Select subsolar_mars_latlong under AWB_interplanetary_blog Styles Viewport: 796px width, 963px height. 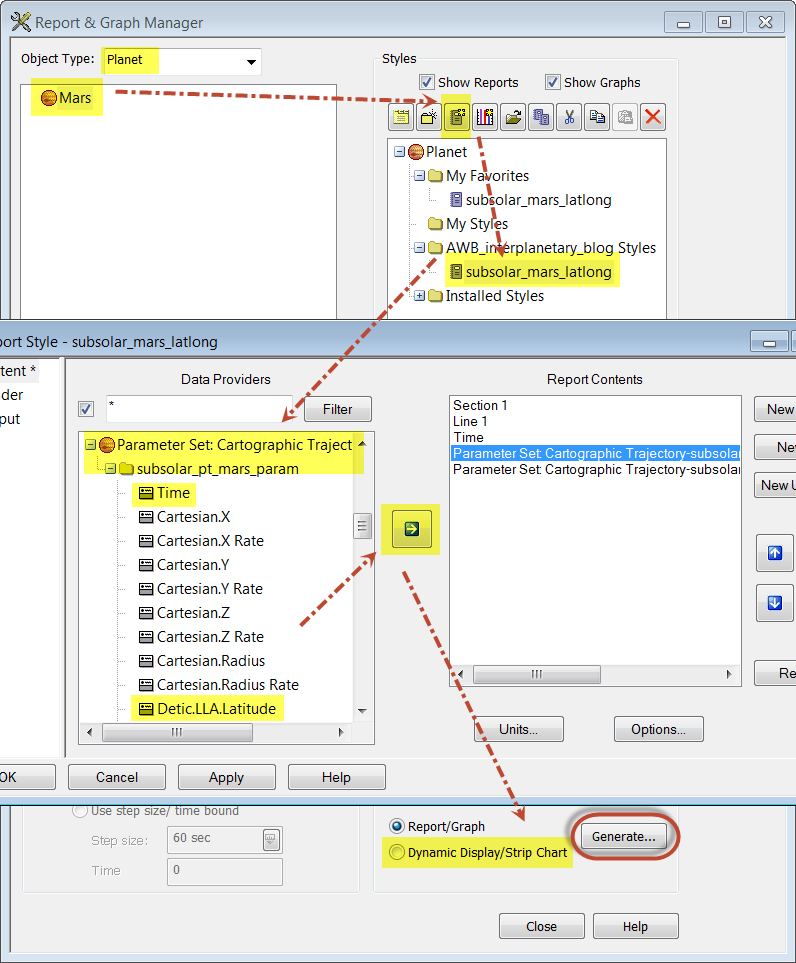click(531, 271)
